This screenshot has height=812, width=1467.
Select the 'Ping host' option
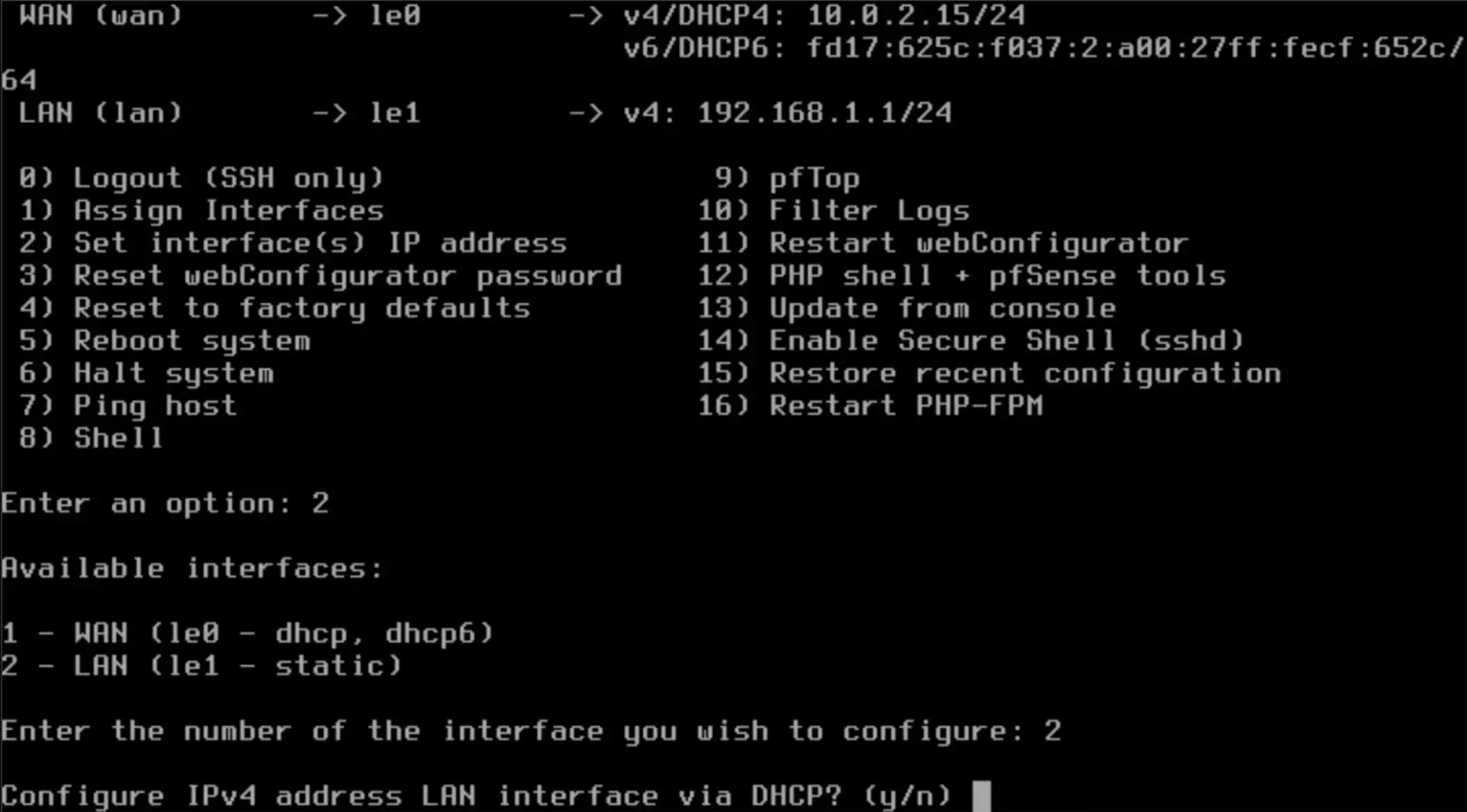(155, 406)
